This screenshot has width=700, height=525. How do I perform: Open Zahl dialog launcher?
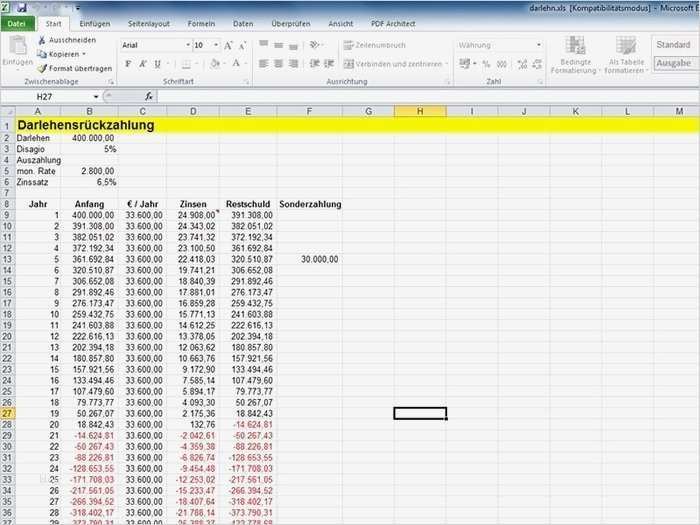pyautogui.click(x=540, y=82)
